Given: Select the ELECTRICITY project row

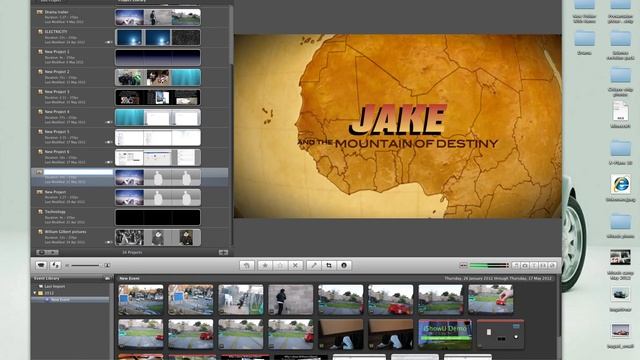Looking at the screenshot, I should click(129, 37).
